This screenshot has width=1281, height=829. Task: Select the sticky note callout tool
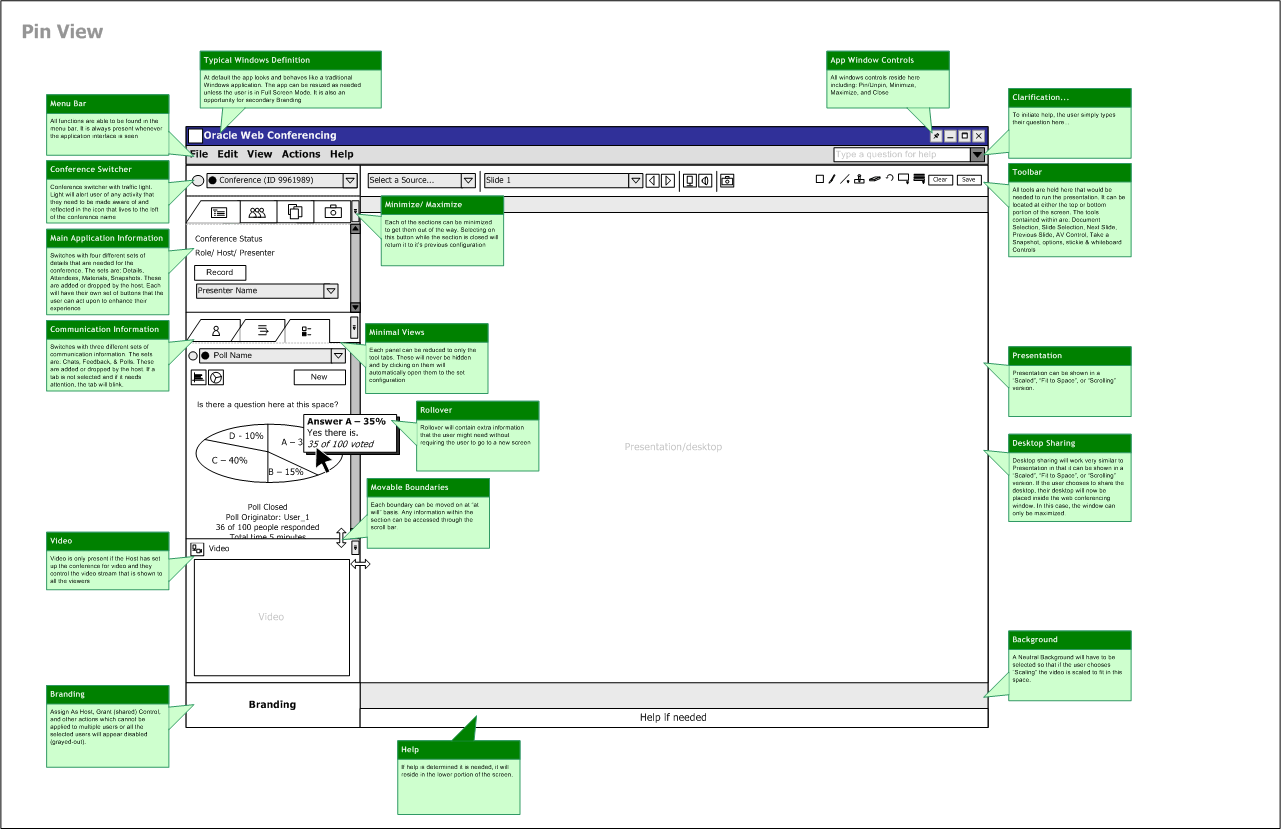(903, 179)
